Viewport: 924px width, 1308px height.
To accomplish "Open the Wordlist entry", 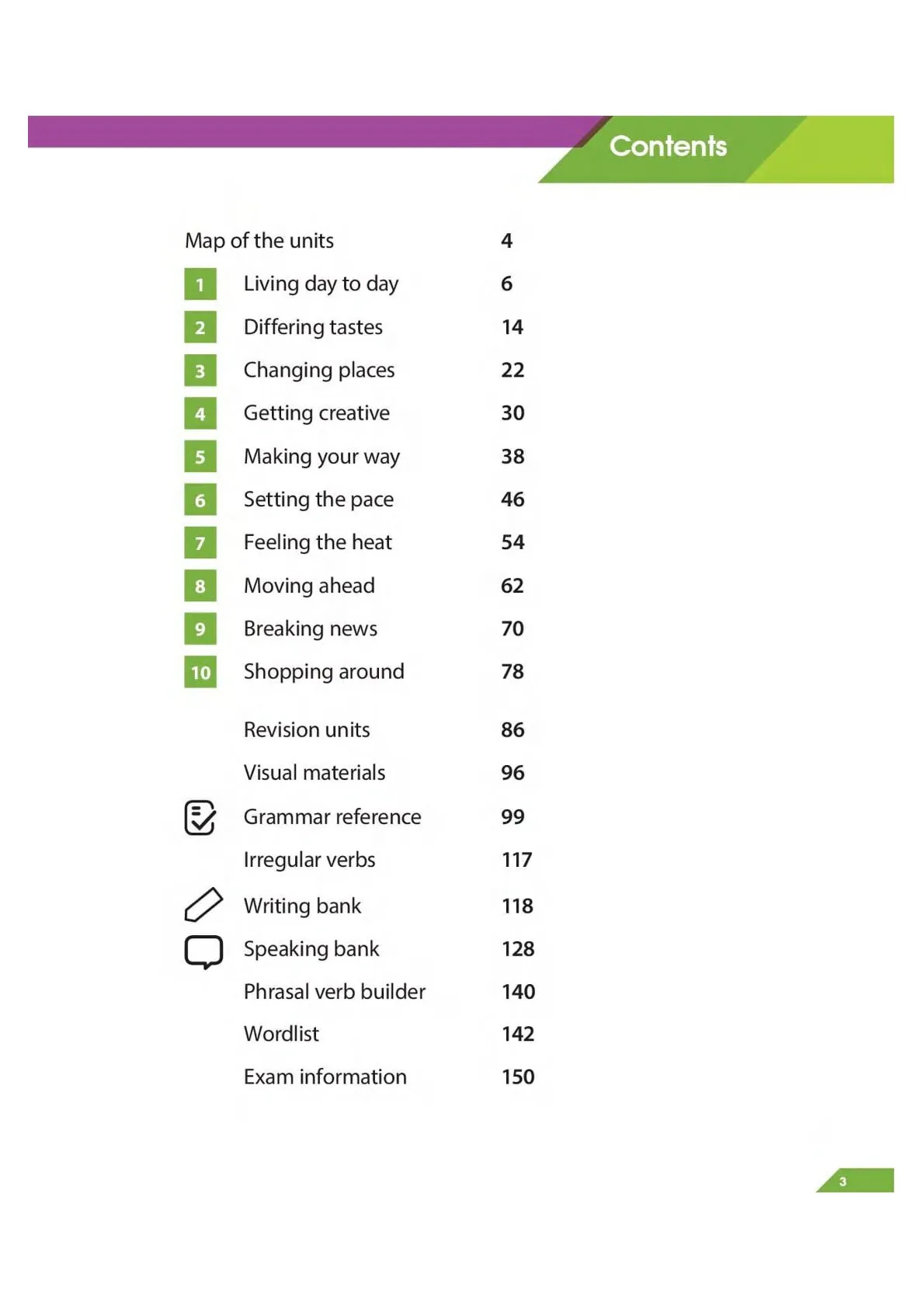I will click(x=281, y=1034).
